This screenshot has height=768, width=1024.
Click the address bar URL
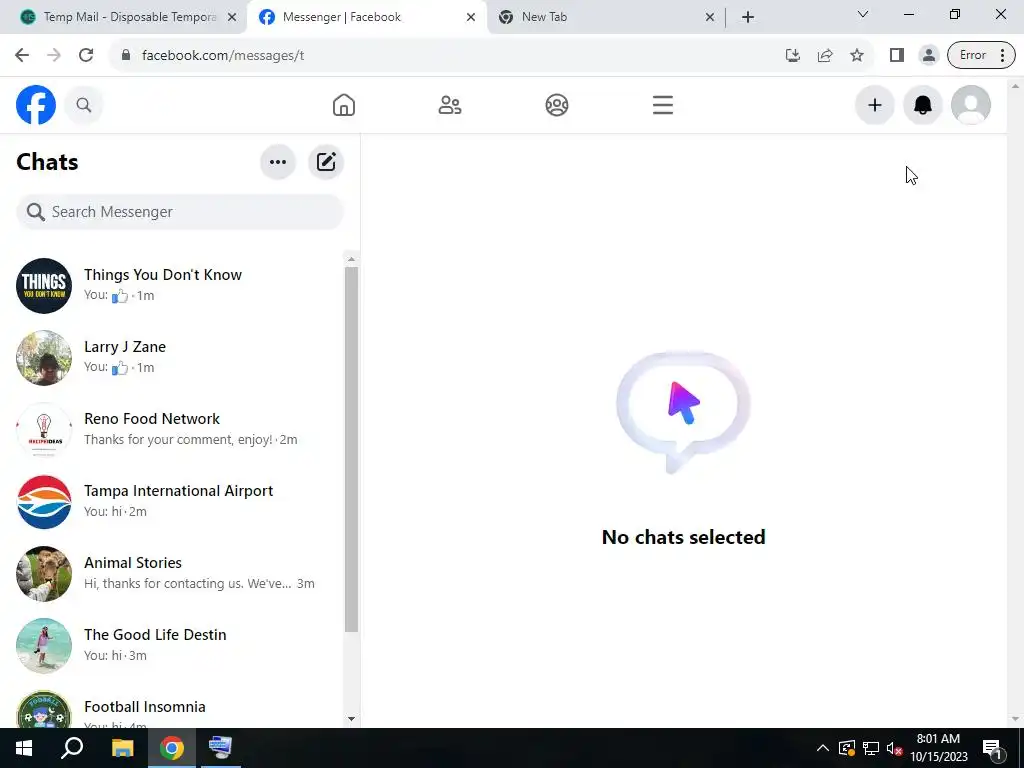(223, 56)
